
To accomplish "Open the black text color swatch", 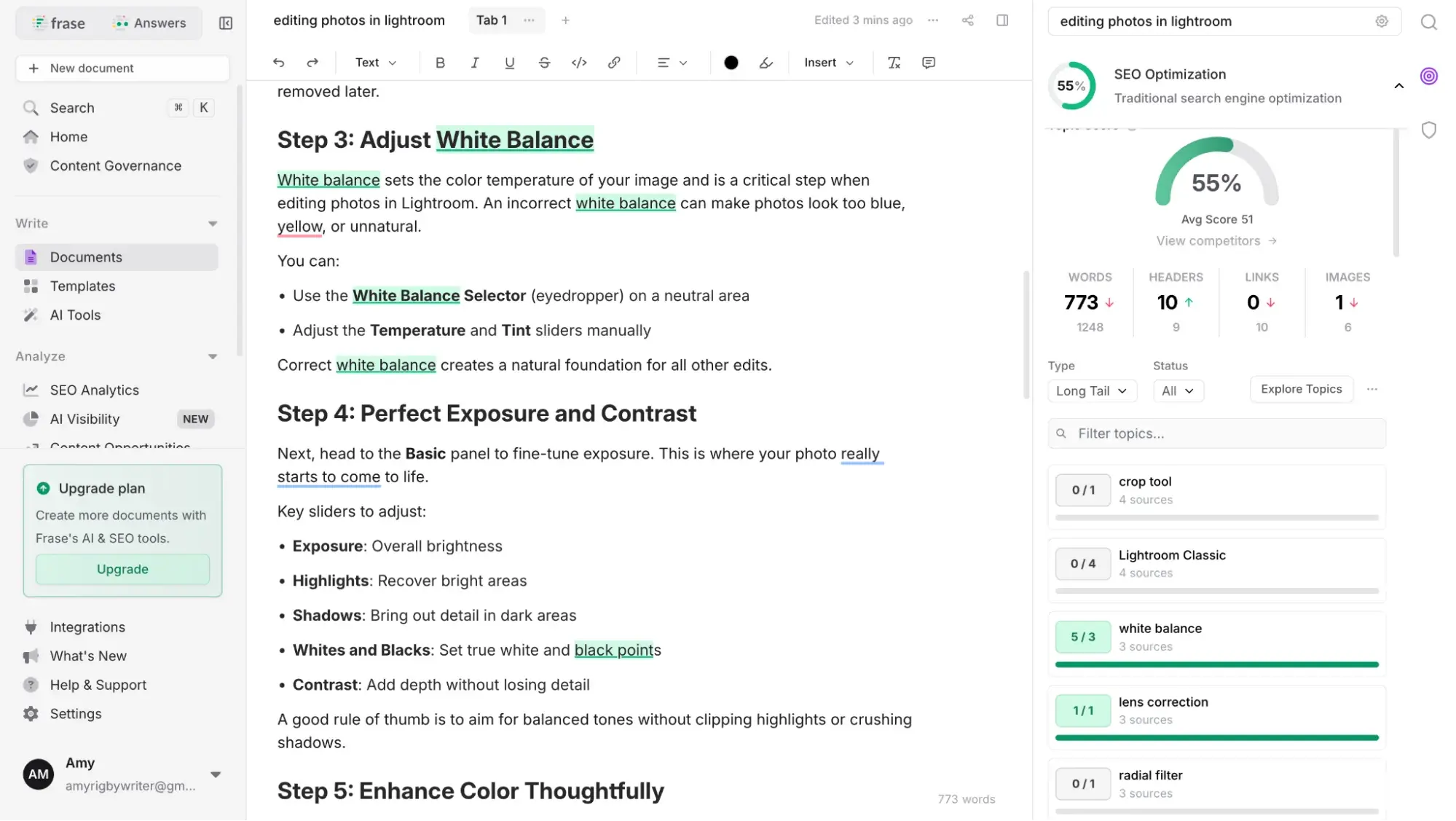I will (731, 63).
